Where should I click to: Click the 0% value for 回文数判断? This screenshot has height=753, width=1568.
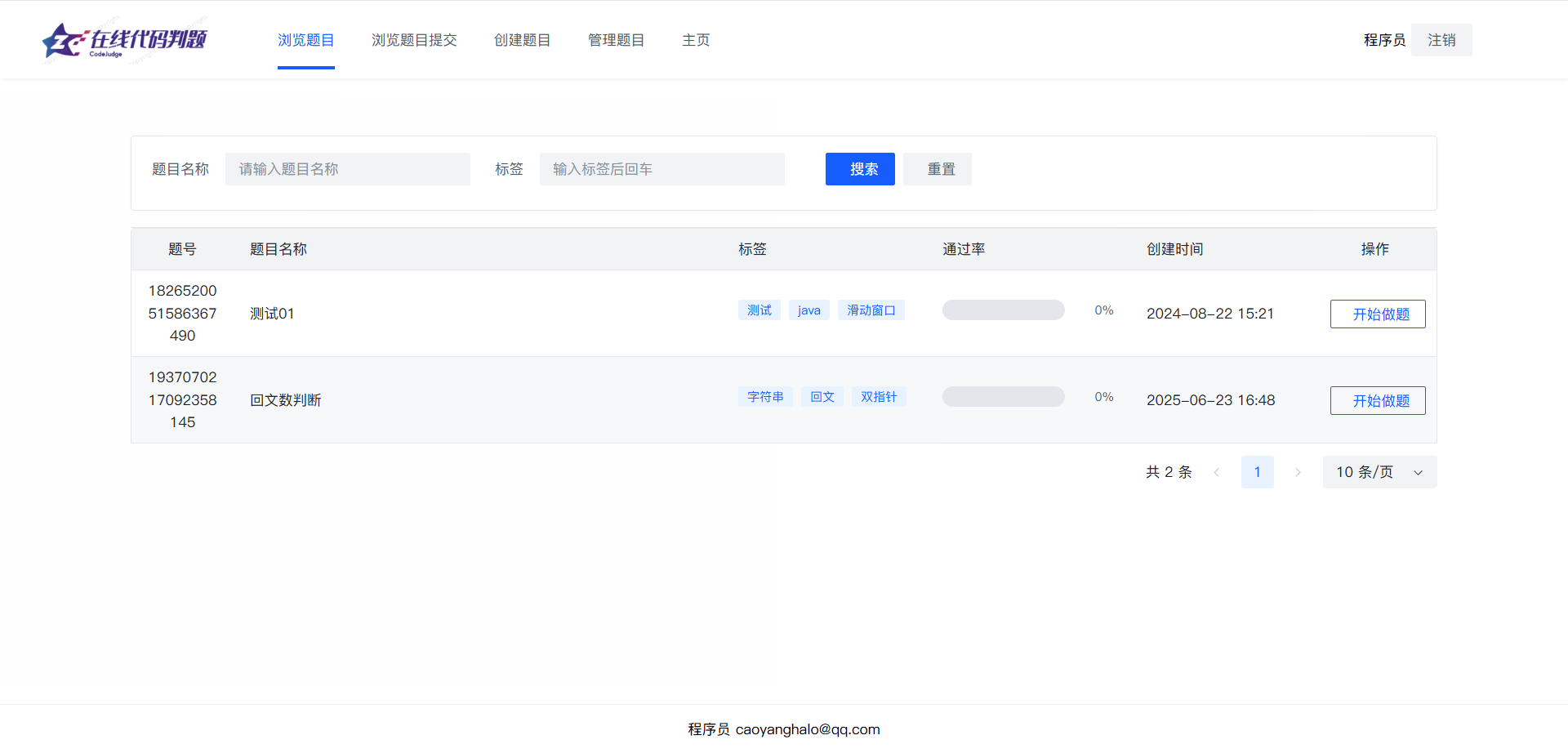coord(1104,397)
